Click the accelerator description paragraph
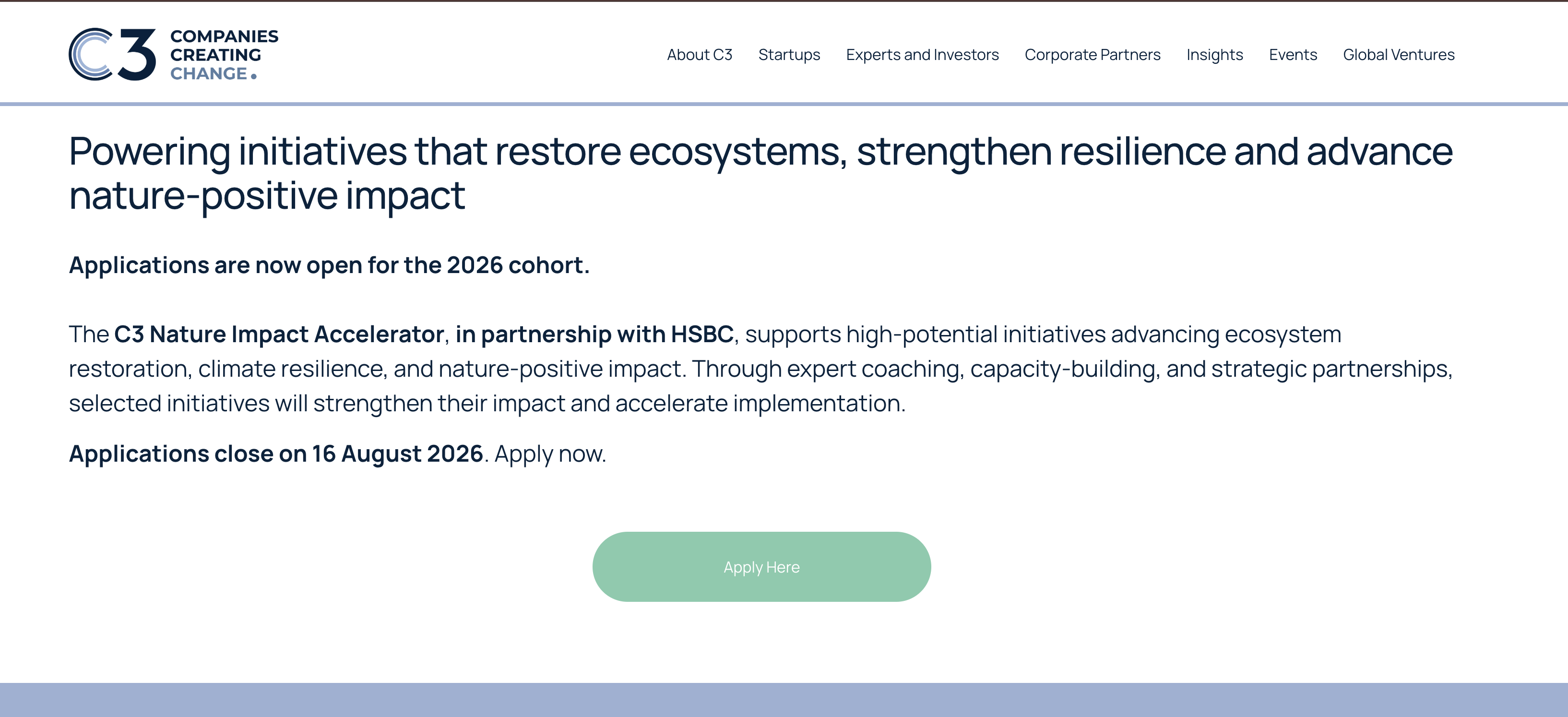1568x717 pixels. 761,369
